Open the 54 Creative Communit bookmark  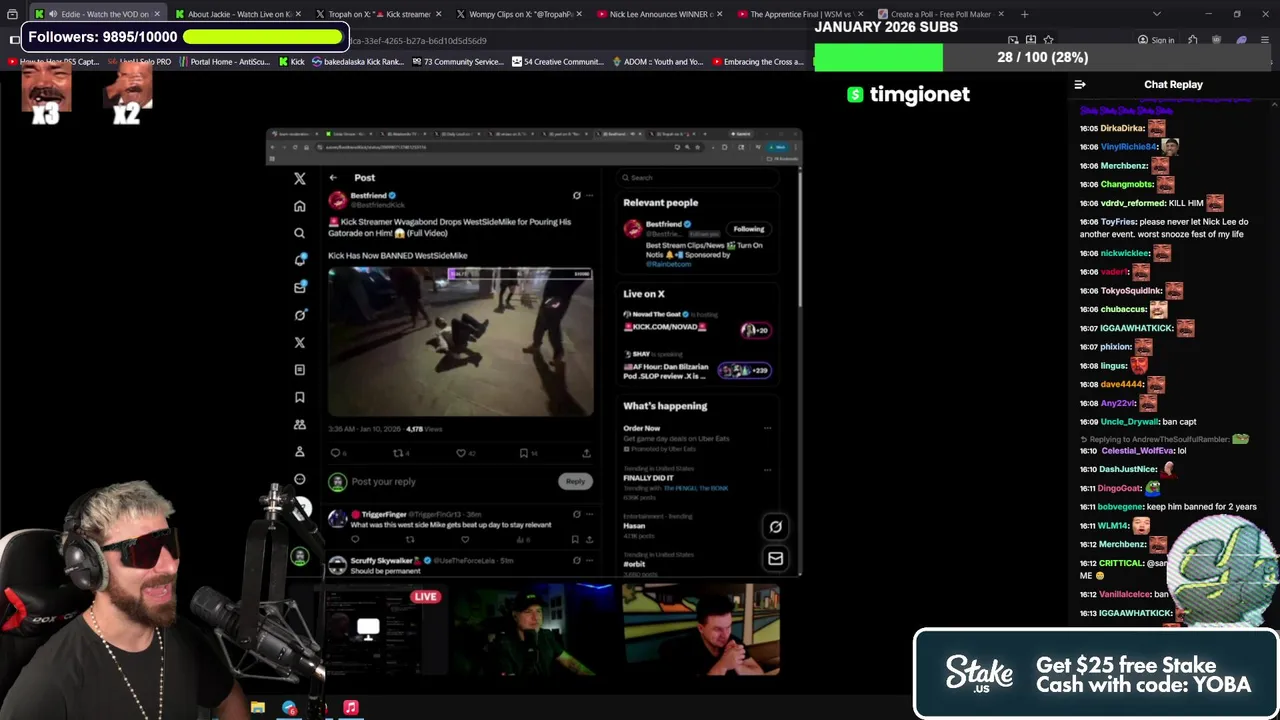click(557, 62)
